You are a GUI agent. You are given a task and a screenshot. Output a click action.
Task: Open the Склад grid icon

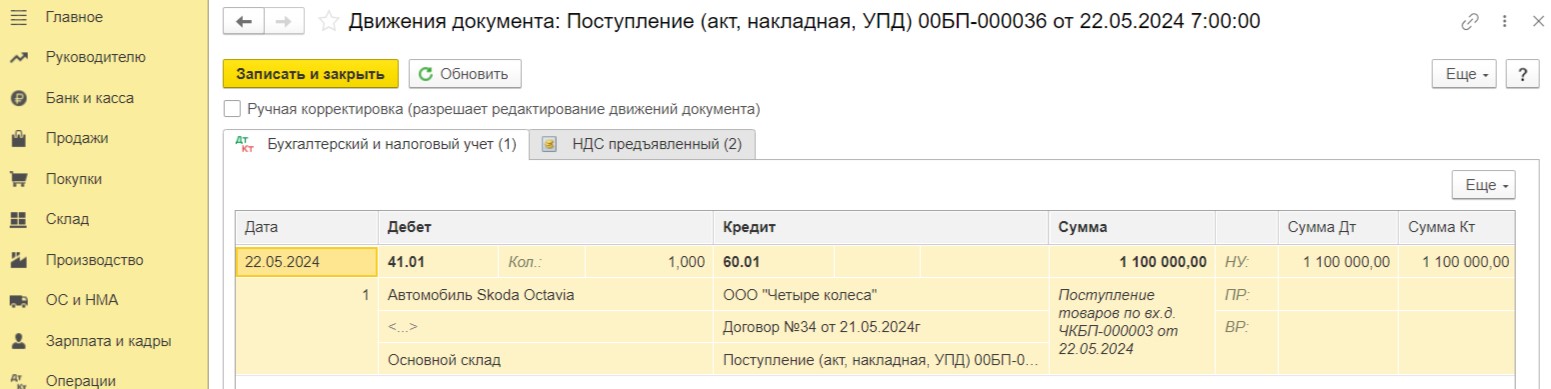click(x=17, y=219)
